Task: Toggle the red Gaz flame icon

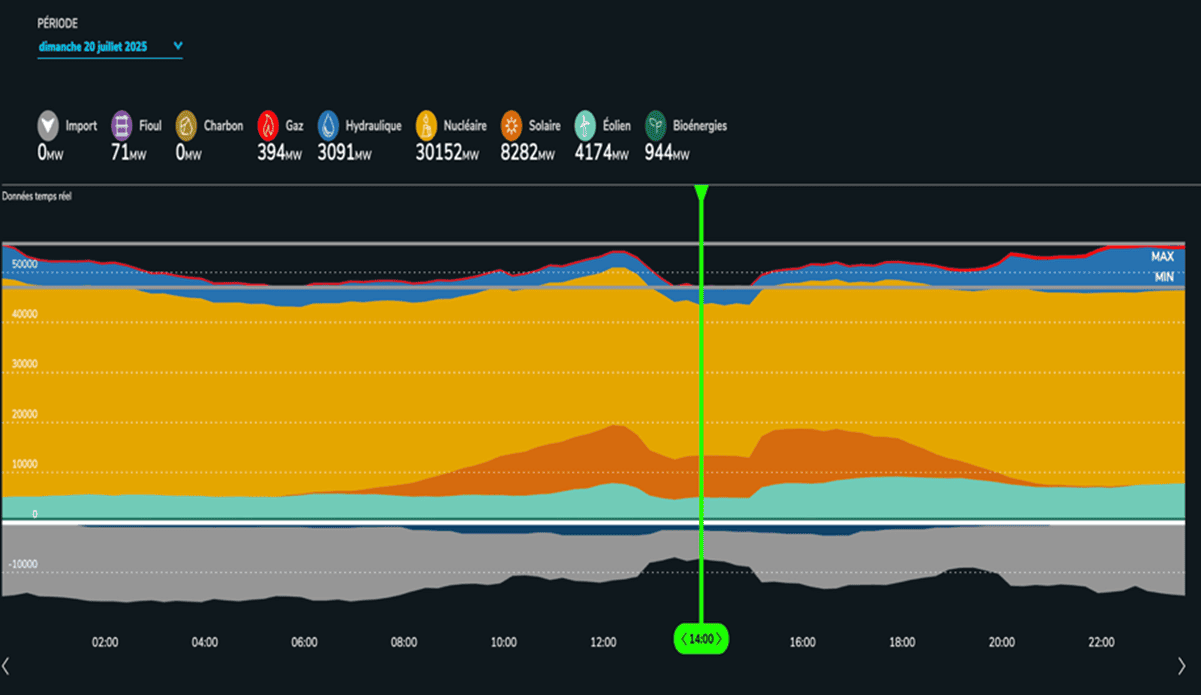Action: coord(268,126)
